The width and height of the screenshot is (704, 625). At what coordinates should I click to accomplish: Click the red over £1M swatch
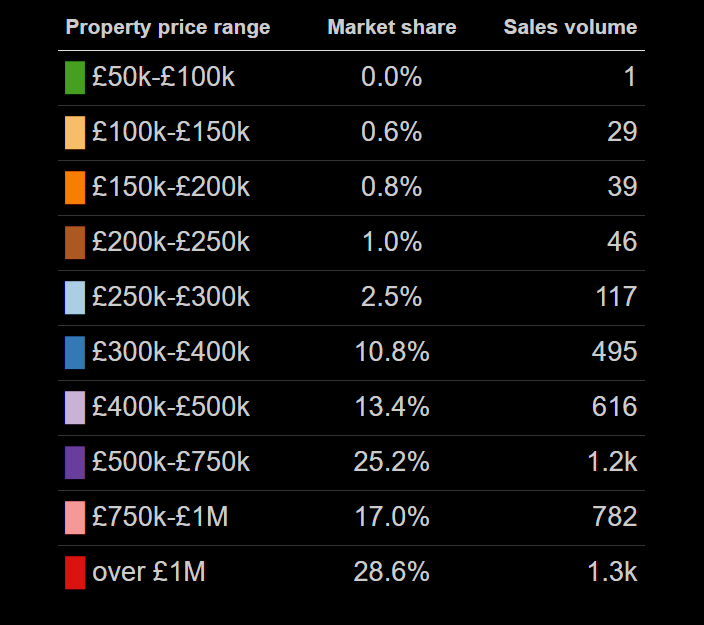click(75, 573)
